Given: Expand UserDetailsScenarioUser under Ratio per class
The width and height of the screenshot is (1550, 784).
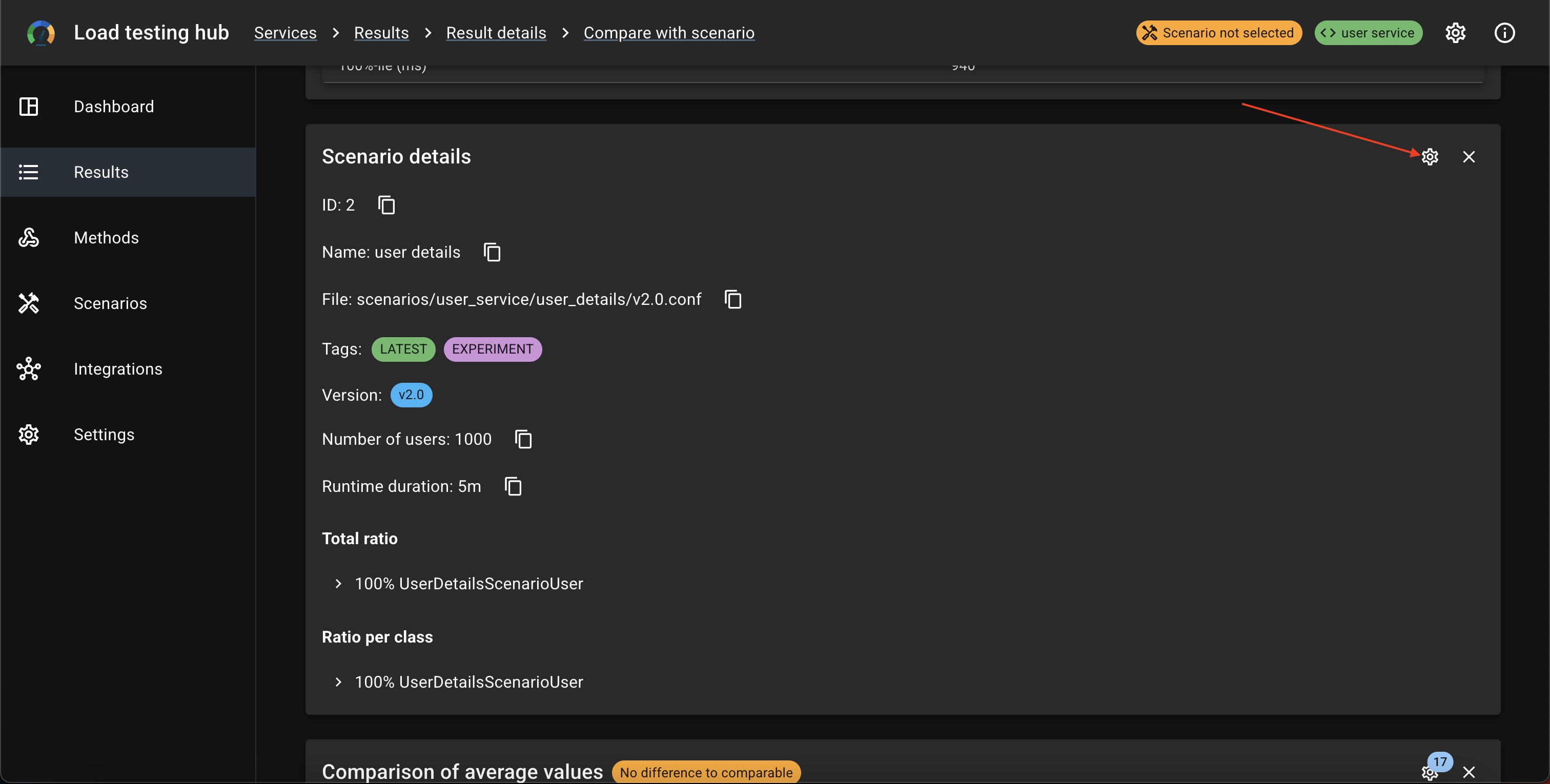Looking at the screenshot, I should pyautogui.click(x=338, y=682).
